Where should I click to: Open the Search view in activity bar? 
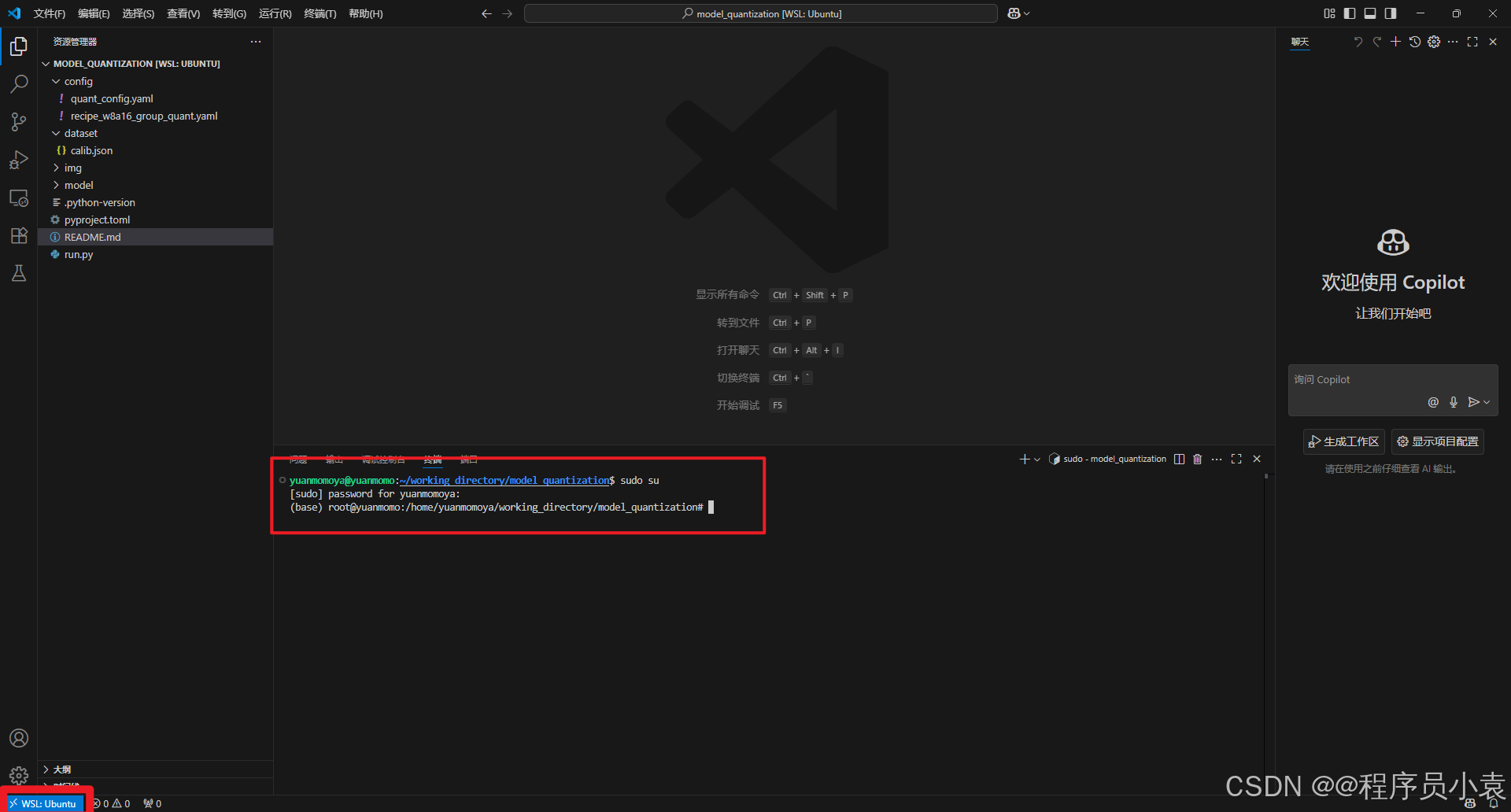click(x=19, y=83)
